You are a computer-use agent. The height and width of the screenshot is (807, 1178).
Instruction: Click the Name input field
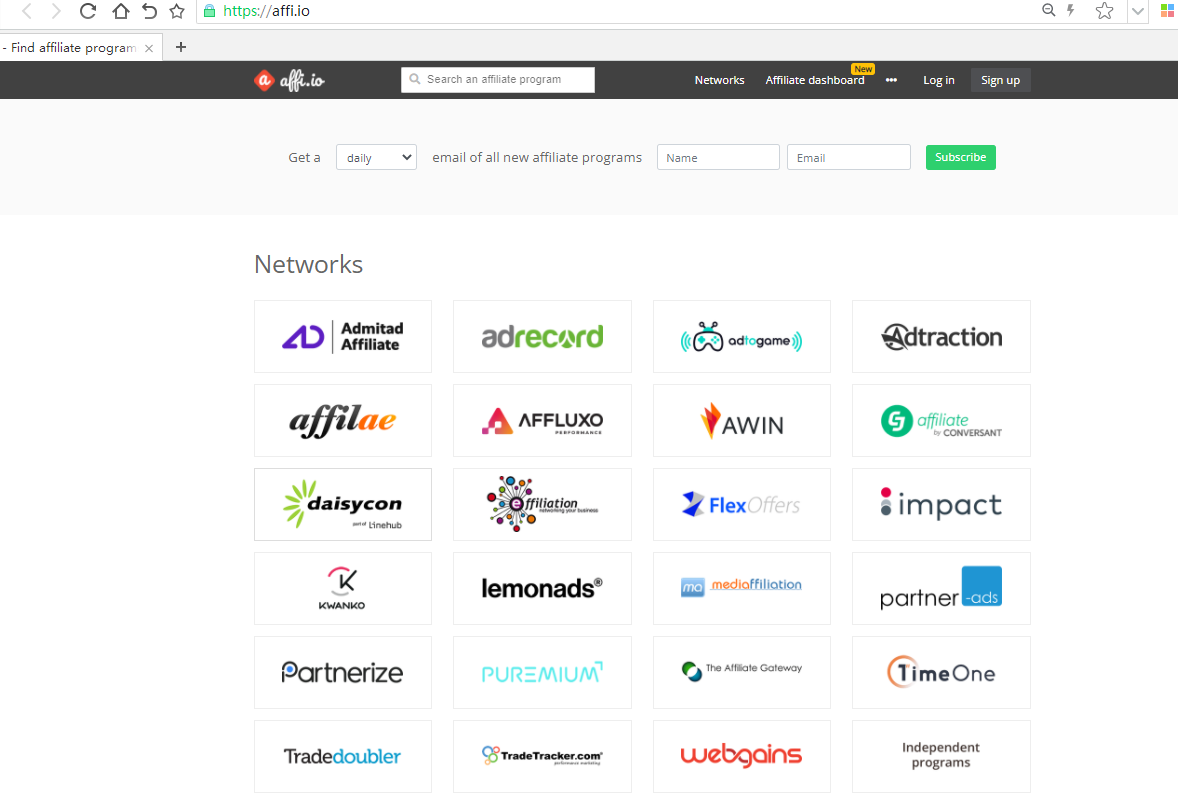coord(718,157)
